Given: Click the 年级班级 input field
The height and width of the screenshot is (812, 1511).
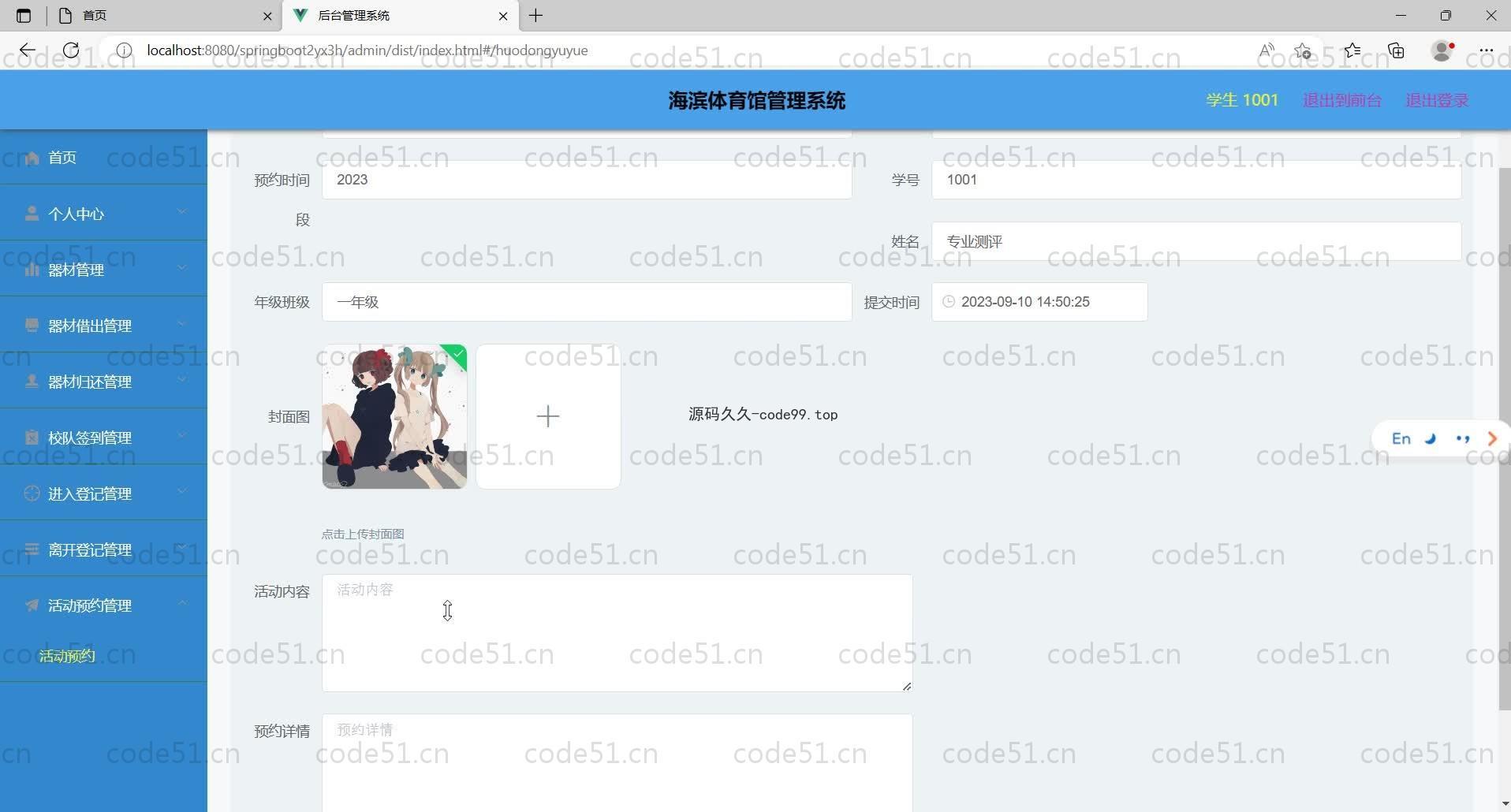Looking at the screenshot, I should click(587, 302).
